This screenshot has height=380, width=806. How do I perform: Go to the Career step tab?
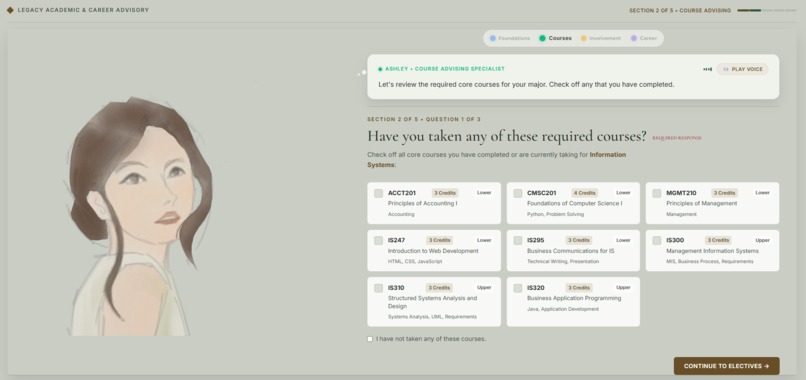tap(644, 38)
